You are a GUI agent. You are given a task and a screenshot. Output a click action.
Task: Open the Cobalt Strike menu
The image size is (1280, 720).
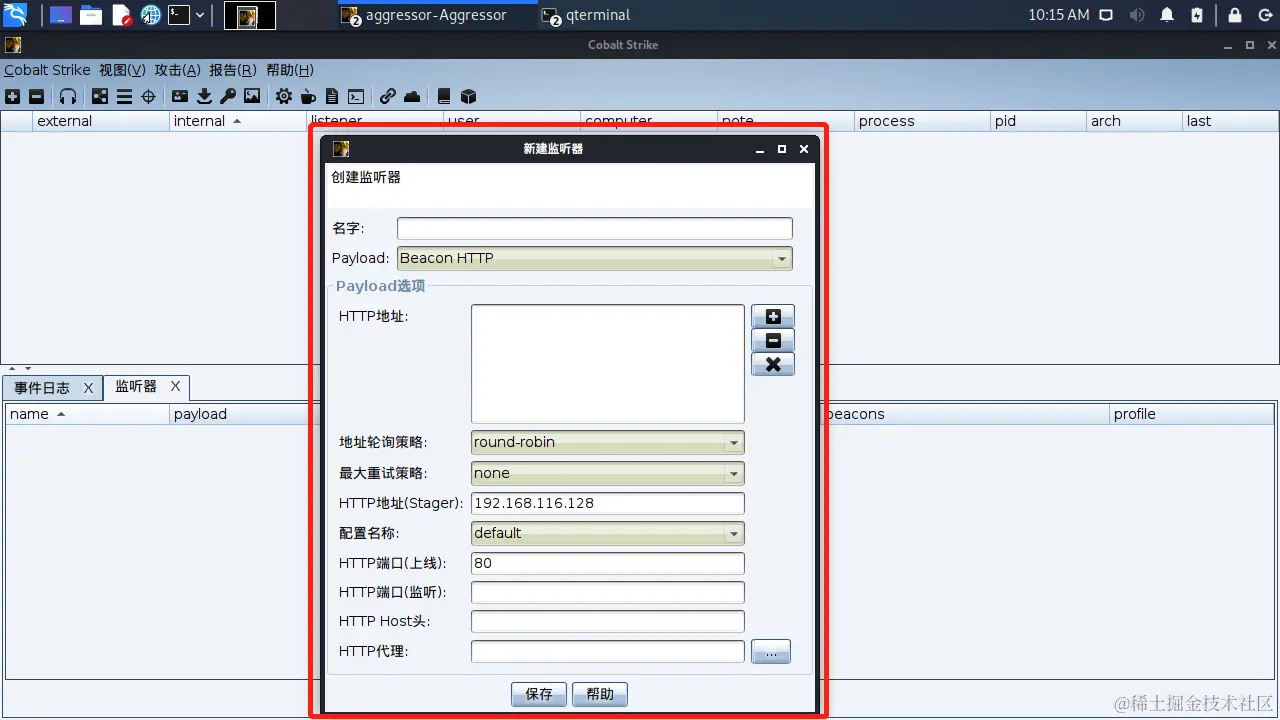(47, 70)
